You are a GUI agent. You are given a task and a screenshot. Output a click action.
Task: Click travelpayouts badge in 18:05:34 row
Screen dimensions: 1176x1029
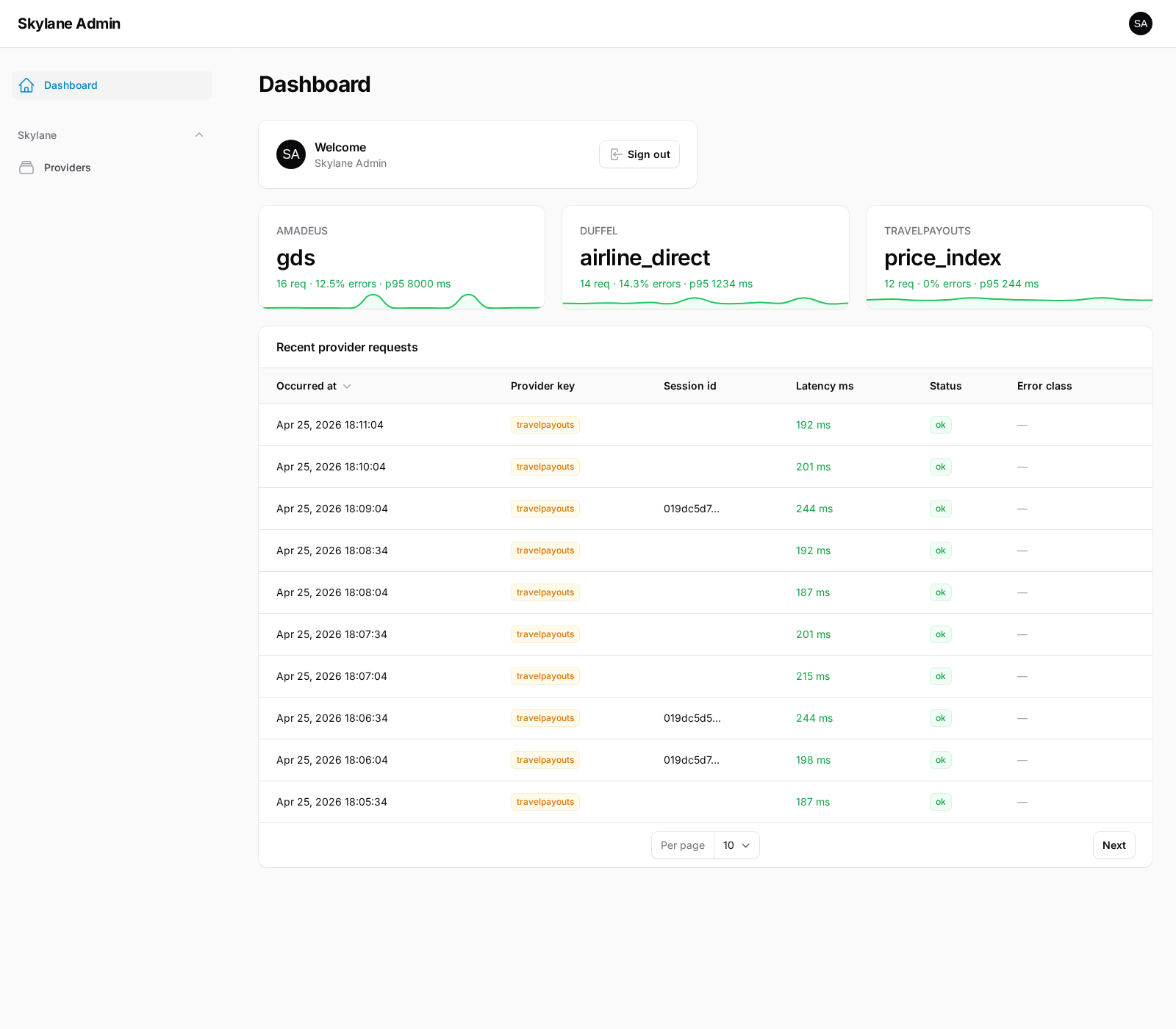[545, 802]
